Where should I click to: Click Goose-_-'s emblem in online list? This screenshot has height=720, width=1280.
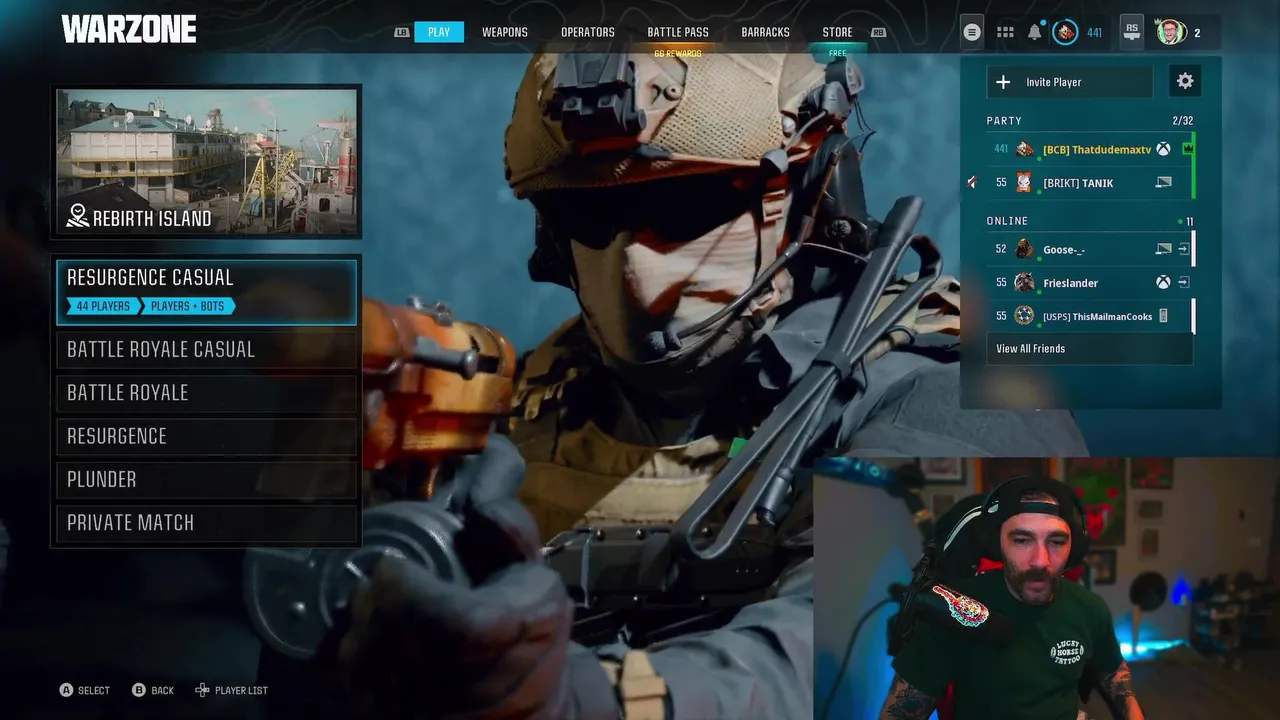tap(1024, 249)
